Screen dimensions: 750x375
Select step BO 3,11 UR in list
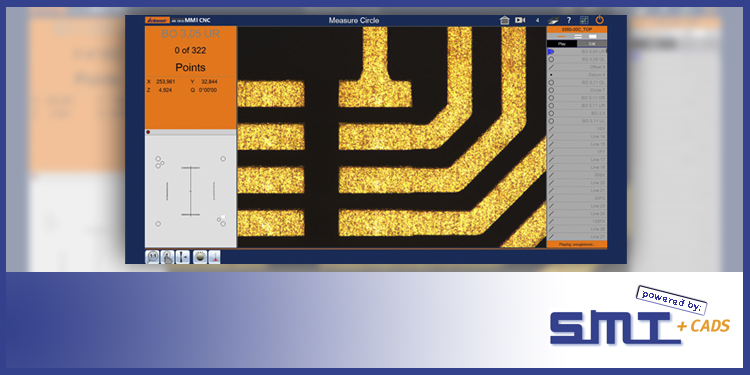(577, 105)
